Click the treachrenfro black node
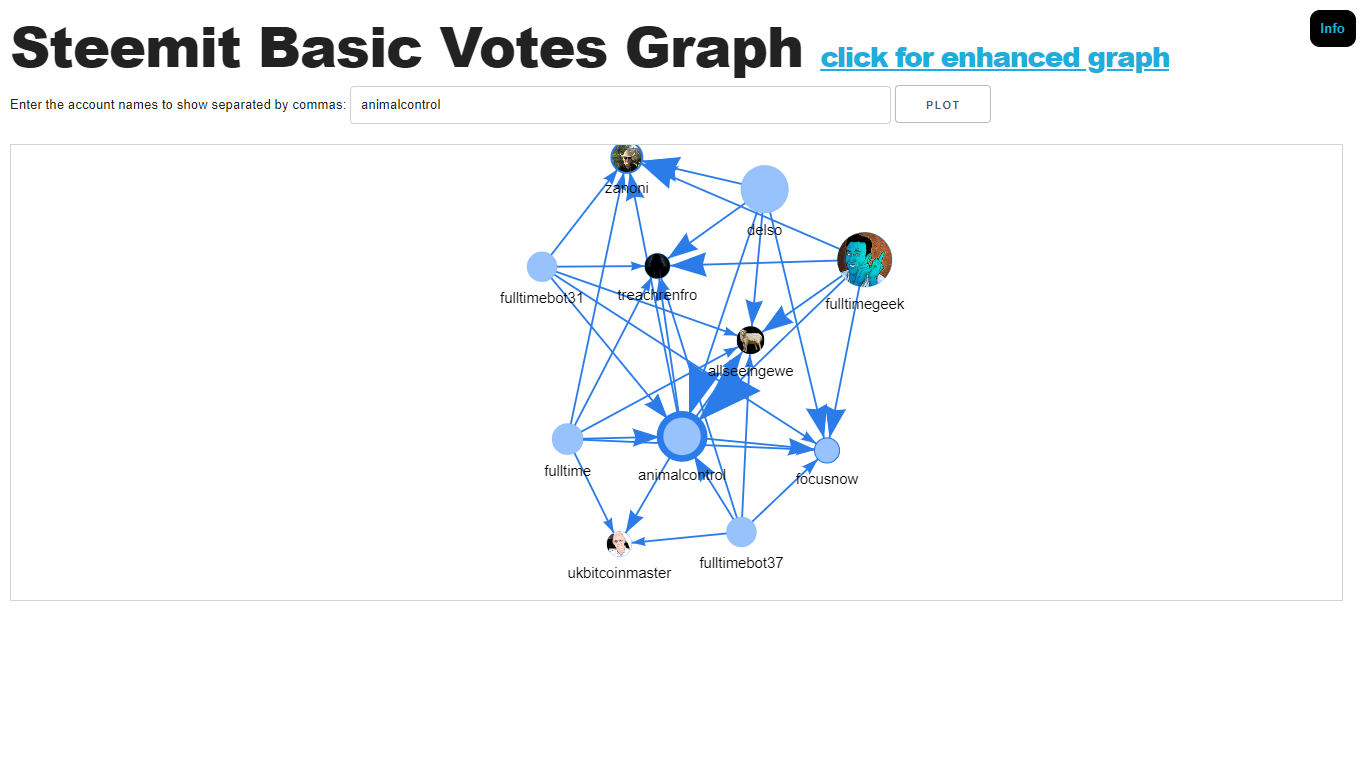The image size is (1366, 768). 657,266
